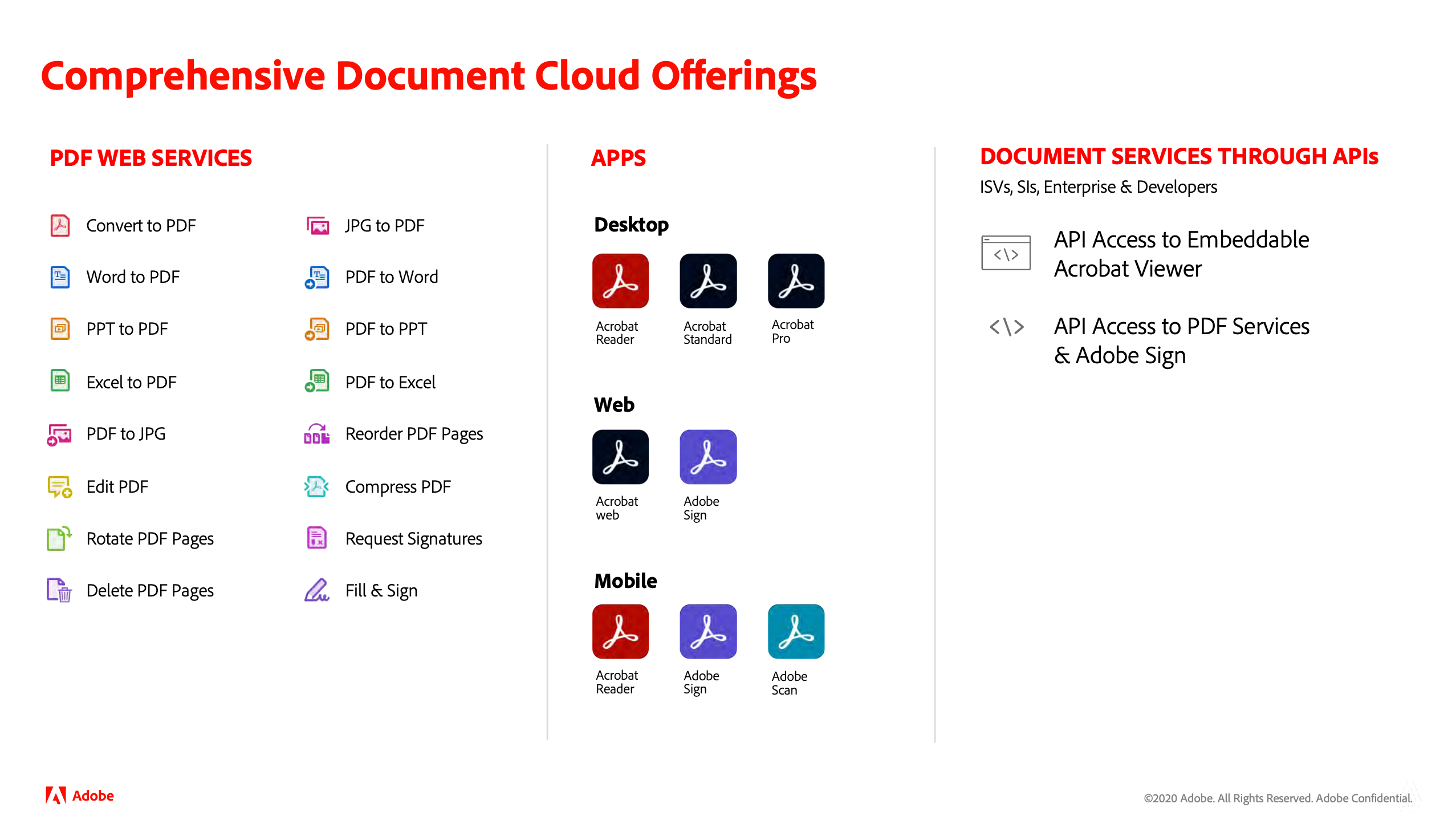This screenshot has height=820, width=1456.
Task: Click the desktop Acrobat Standard icon
Action: click(x=708, y=281)
